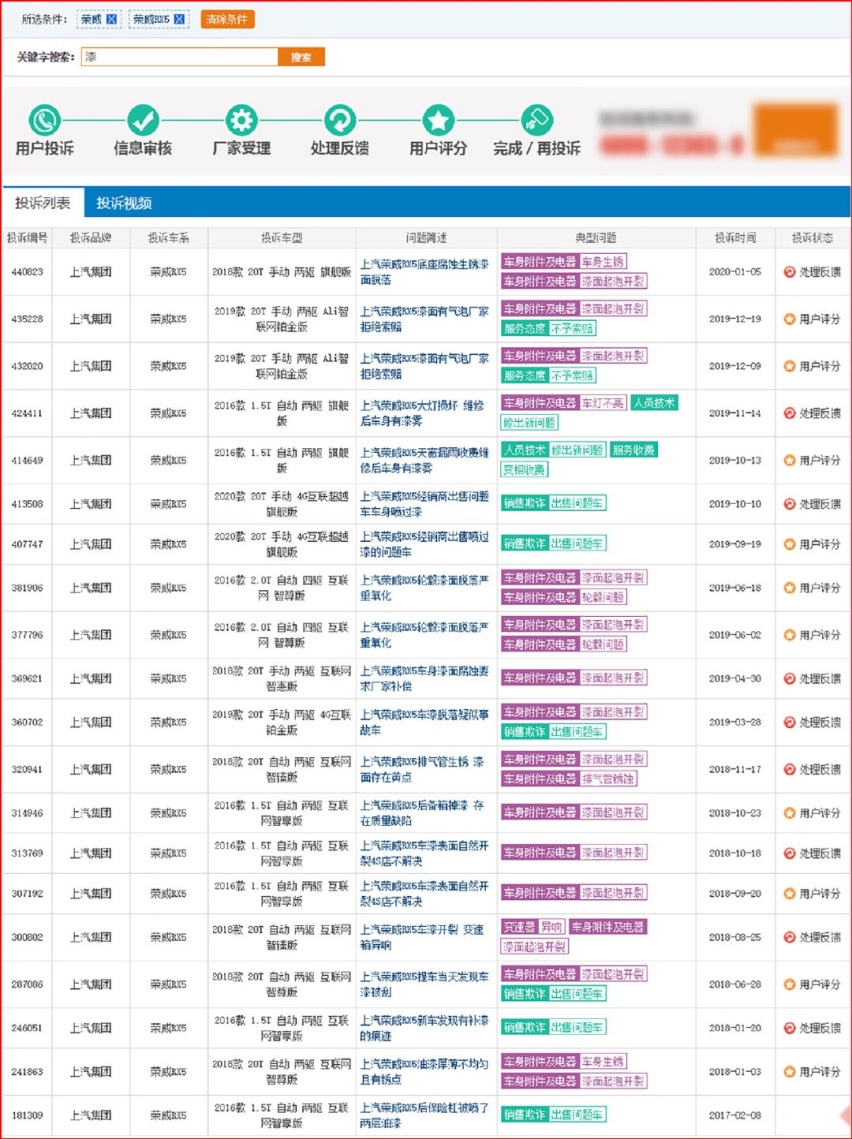
Task: Open complaint 提车当天发现车漆被刮
Action: pyautogui.click(x=425, y=984)
